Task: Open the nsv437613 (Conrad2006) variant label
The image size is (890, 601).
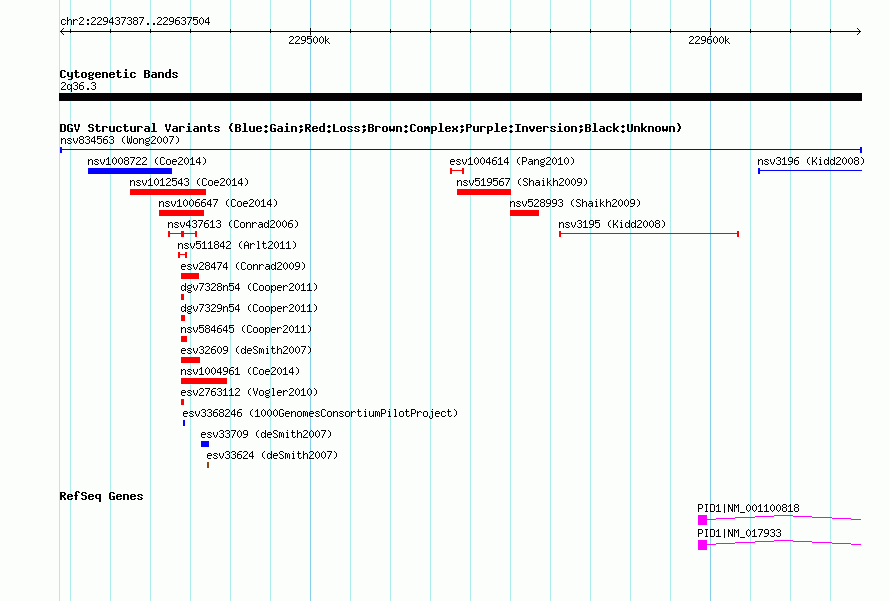Action: (233, 224)
